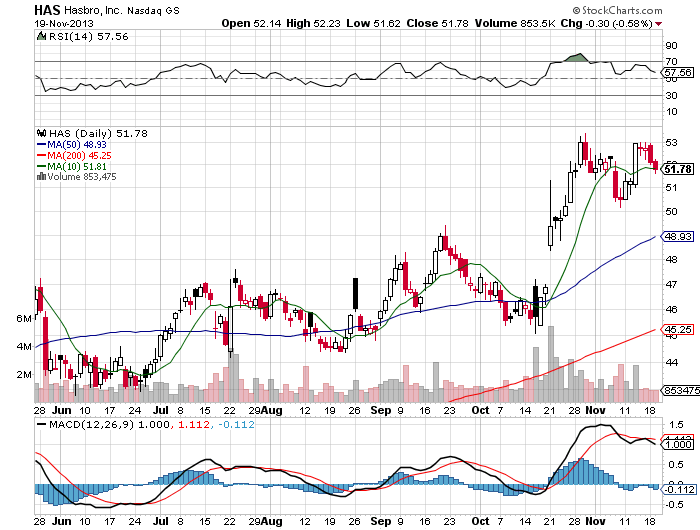This screenshot has width=700, height=530.
Task: Click the 19-Nov-2013 chart date
Action: pyautogui.click(x=64, y=23)
